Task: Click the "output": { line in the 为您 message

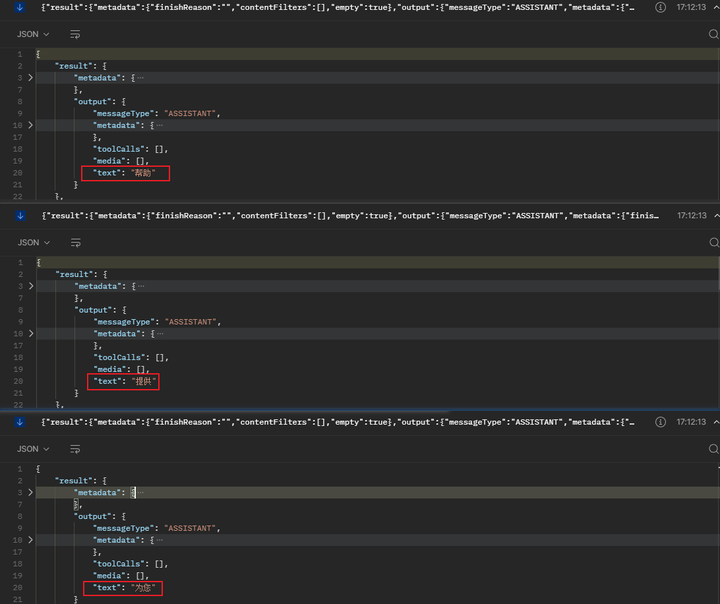Action: click(x=100, y=516)
